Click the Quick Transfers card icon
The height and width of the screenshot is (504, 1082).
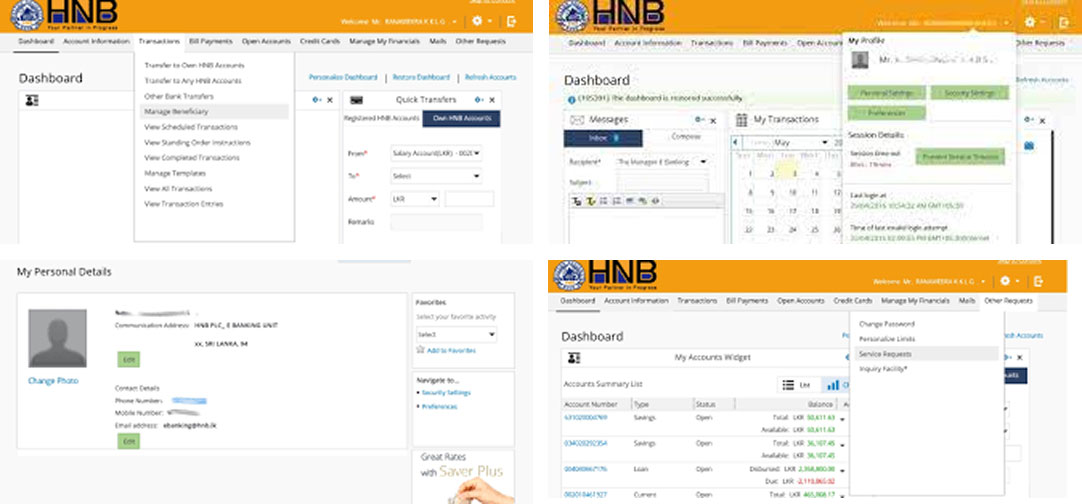coord(357,100)
